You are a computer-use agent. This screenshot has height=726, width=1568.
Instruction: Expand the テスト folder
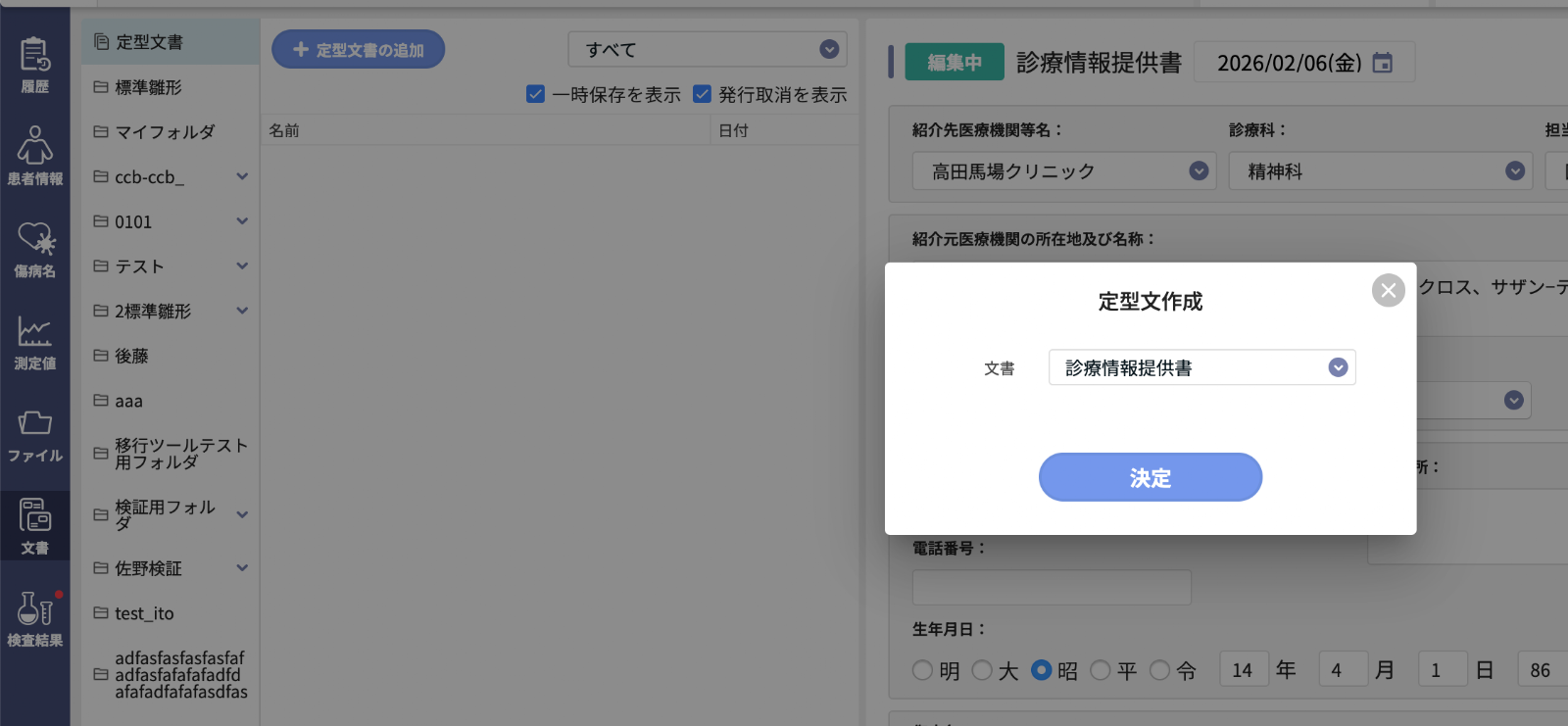point(242,266)
